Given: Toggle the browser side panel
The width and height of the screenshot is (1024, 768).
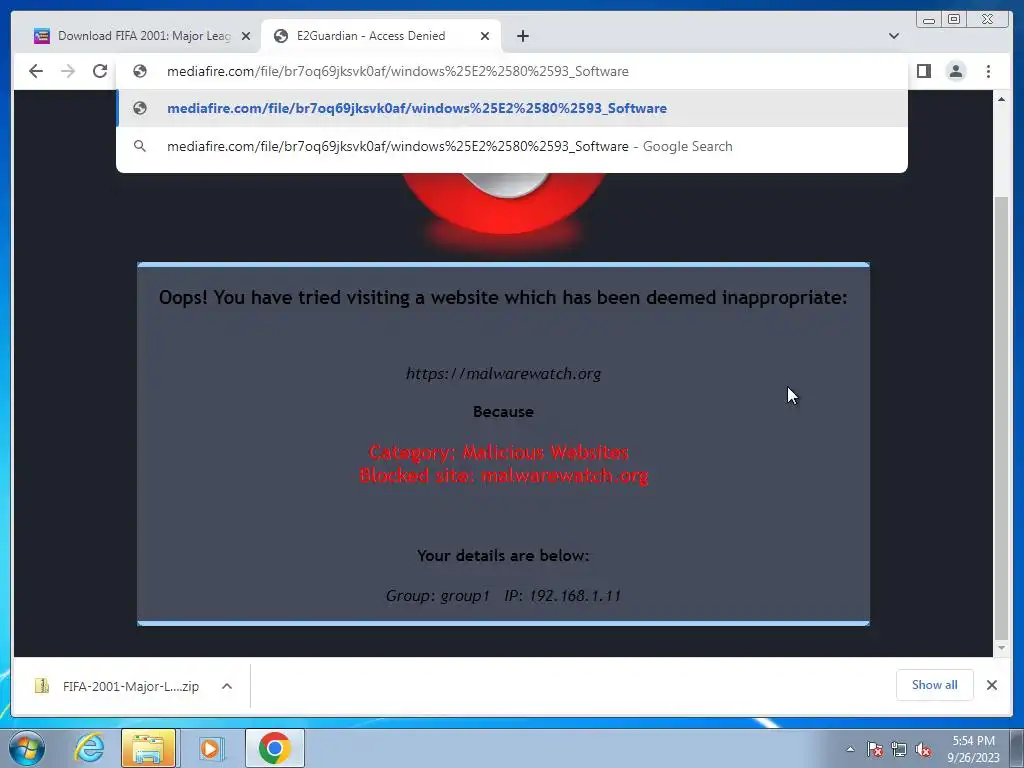Looking at the screenshot, I should coord(924,71).
